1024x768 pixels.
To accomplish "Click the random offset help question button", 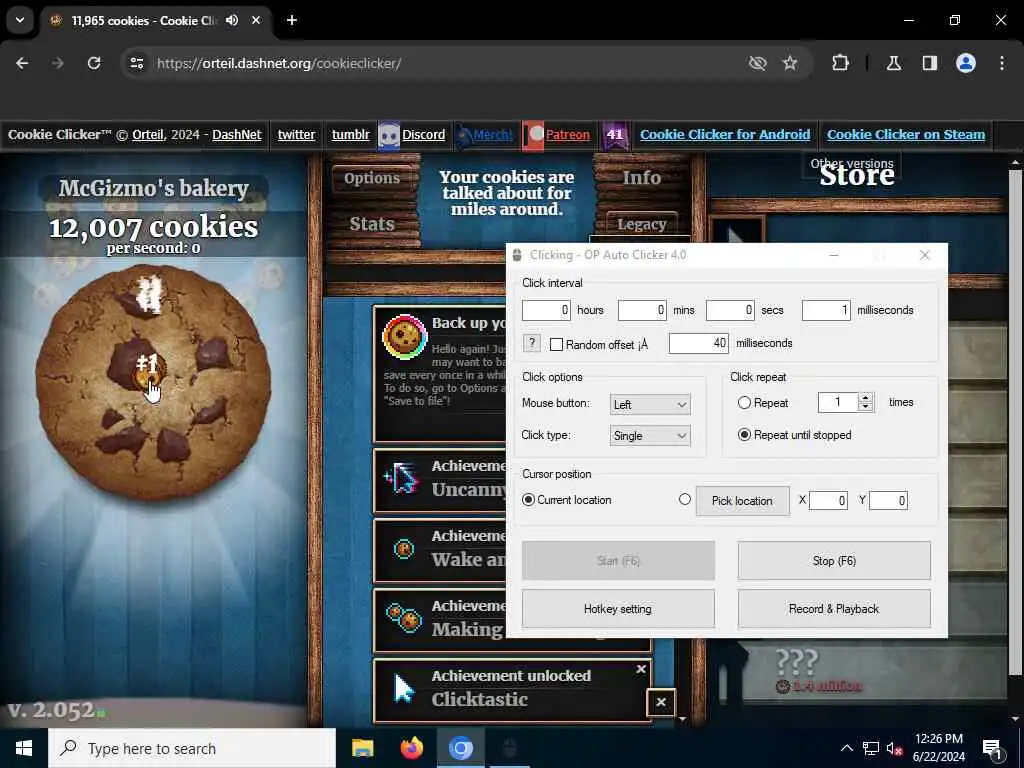I will click(x=532, y=343).
